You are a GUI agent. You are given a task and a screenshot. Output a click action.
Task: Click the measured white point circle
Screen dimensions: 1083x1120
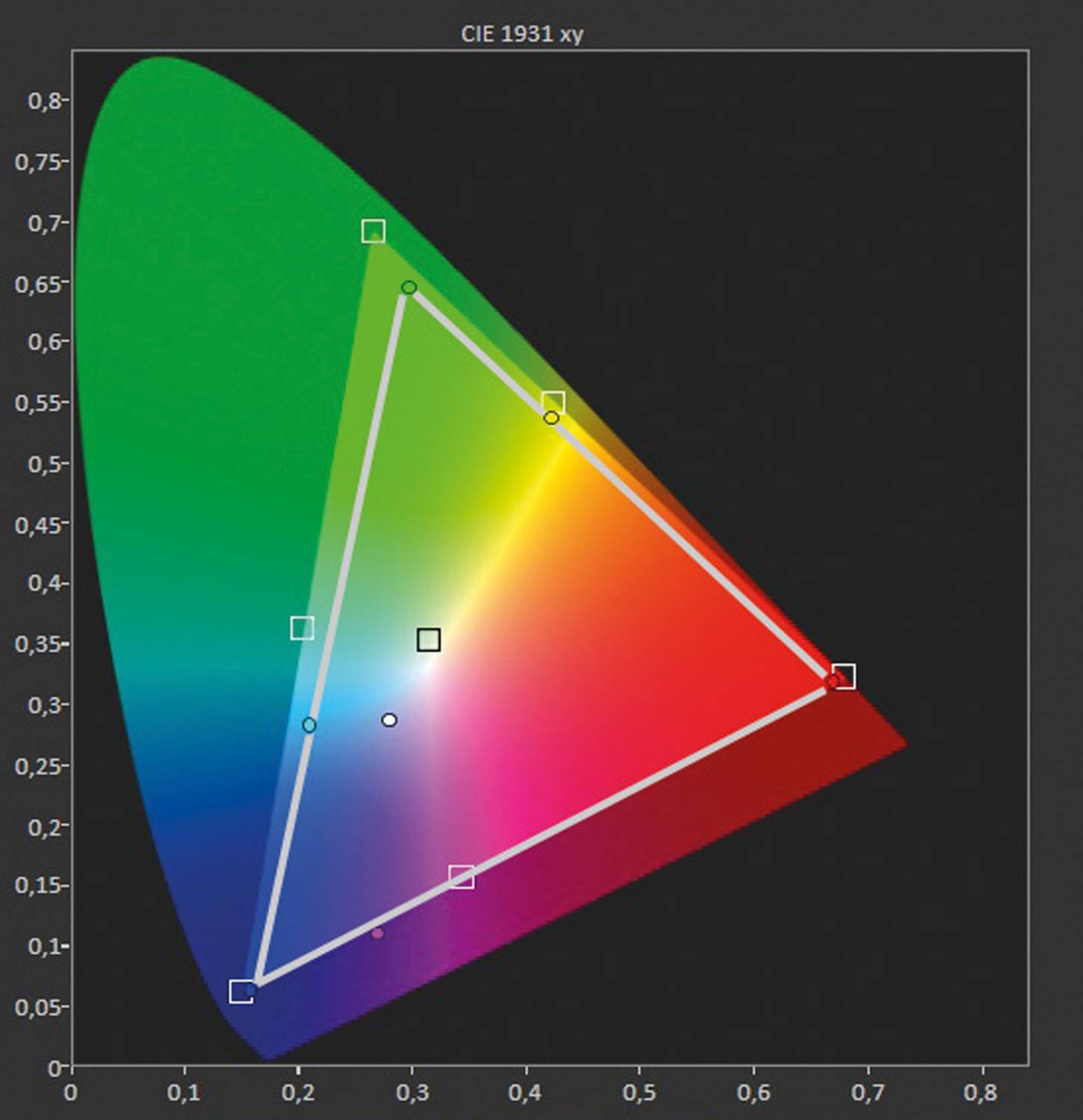point(389,720)
